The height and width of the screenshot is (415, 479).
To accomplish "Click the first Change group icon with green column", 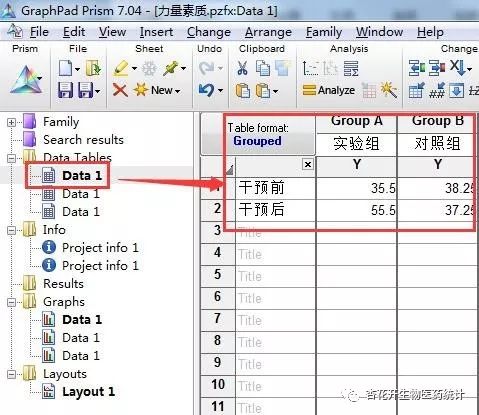I will coord(417,68).
